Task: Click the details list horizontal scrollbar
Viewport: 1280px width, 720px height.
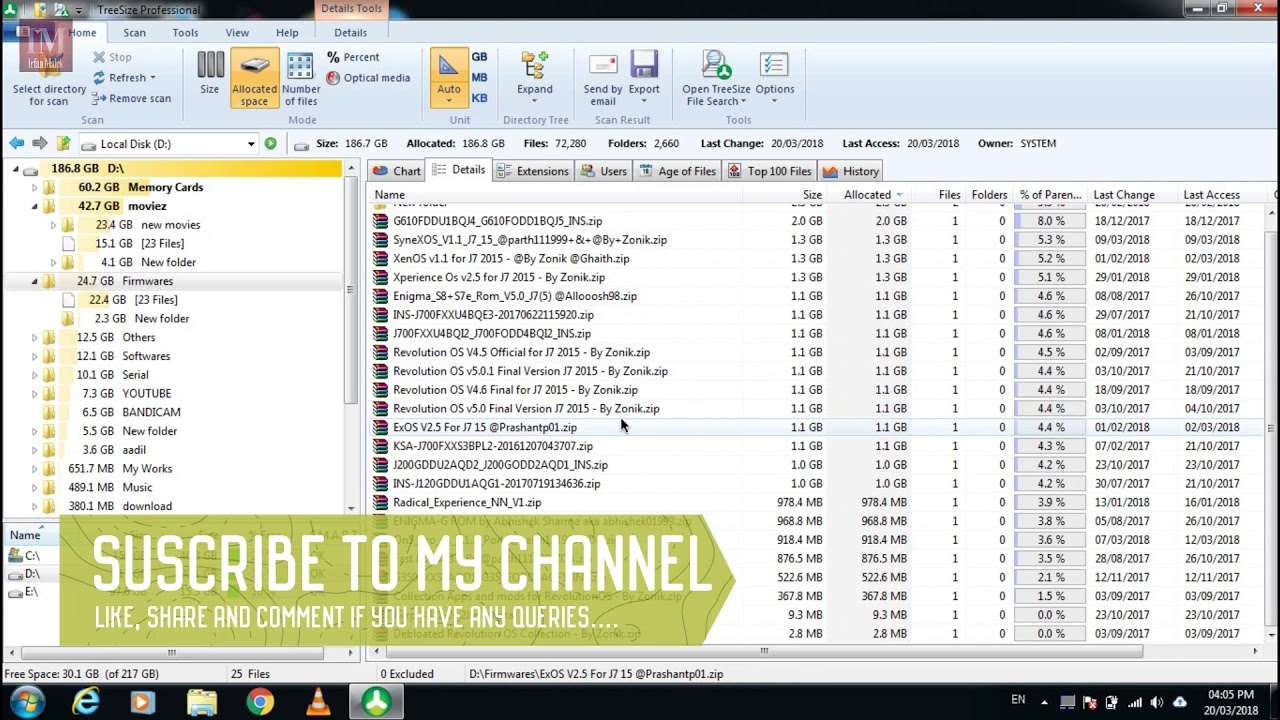Action: pos(763,651)
